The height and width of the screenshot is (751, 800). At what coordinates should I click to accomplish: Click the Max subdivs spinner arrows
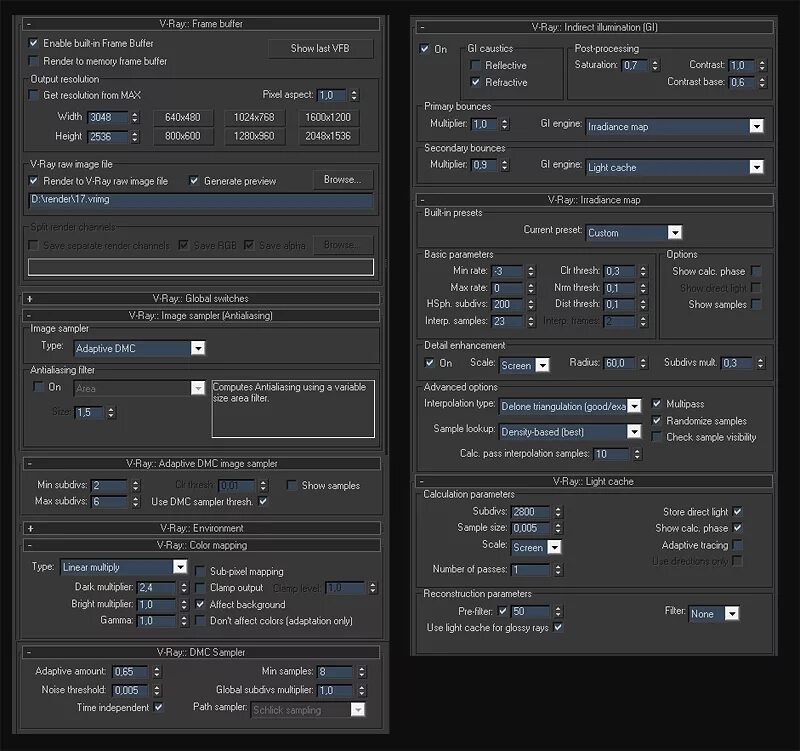(136, 502)
